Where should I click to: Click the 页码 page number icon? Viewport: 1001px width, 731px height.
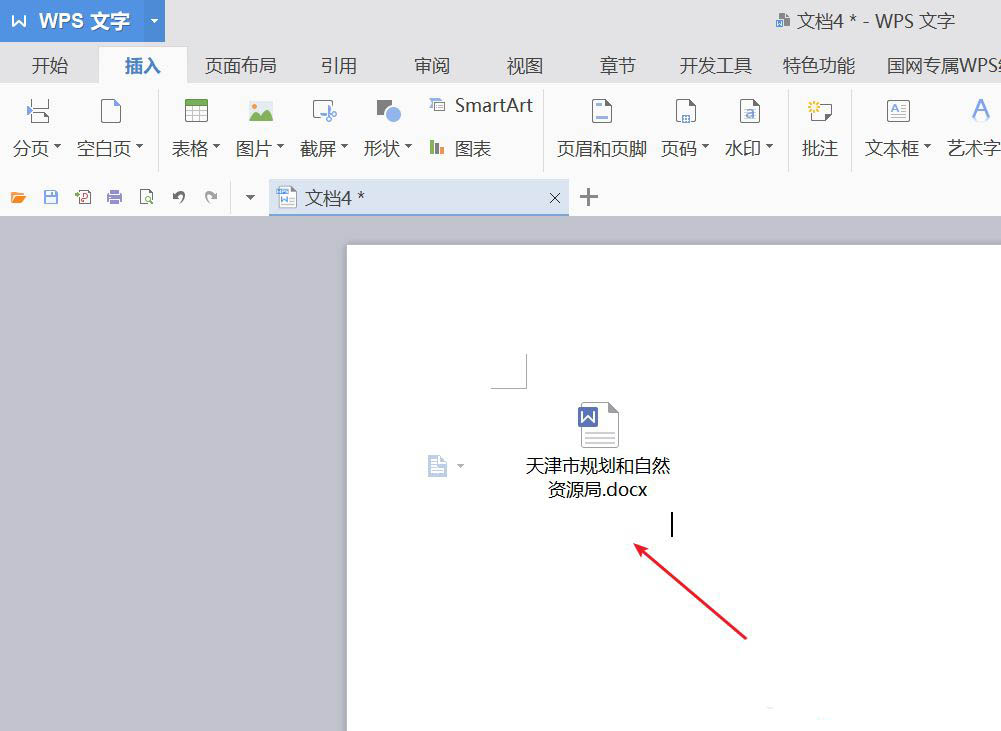coord(686,111)
